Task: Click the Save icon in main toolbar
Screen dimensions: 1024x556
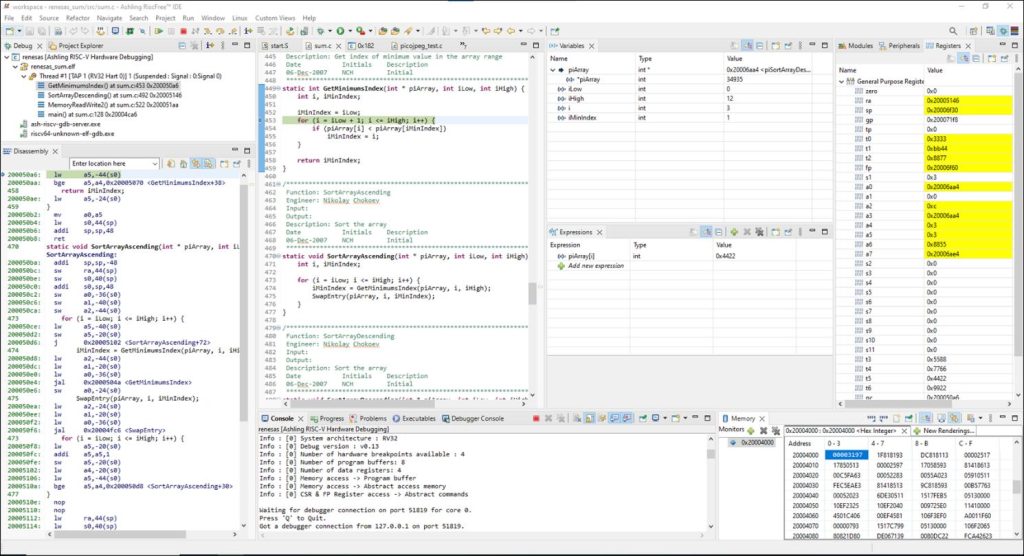Action: pos(29,31)
